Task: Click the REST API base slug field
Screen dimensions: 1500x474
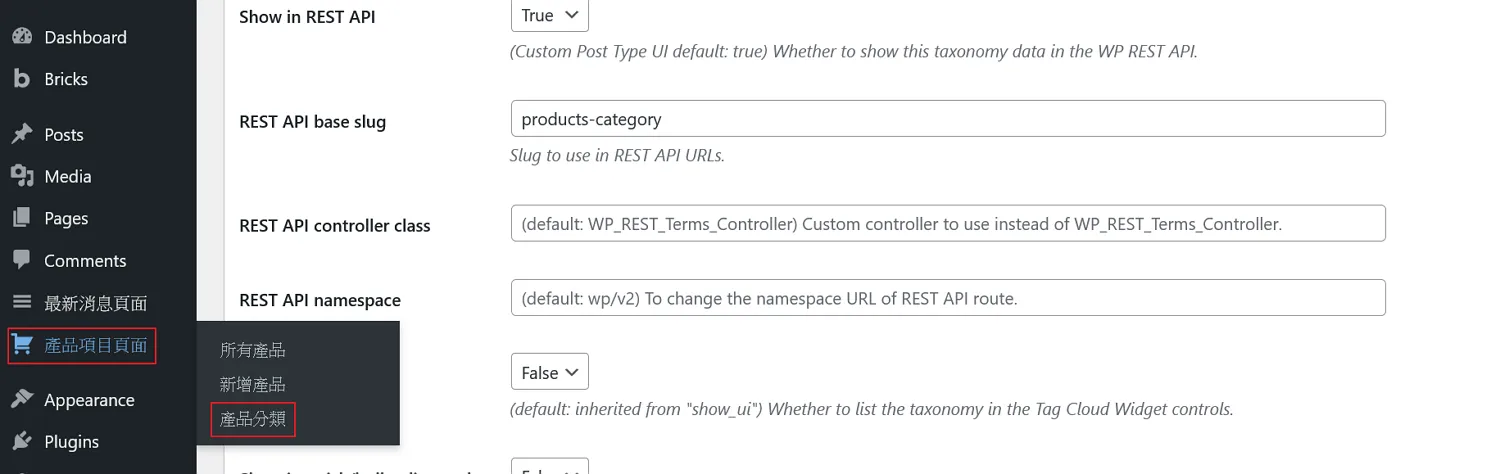Action: 947,119
